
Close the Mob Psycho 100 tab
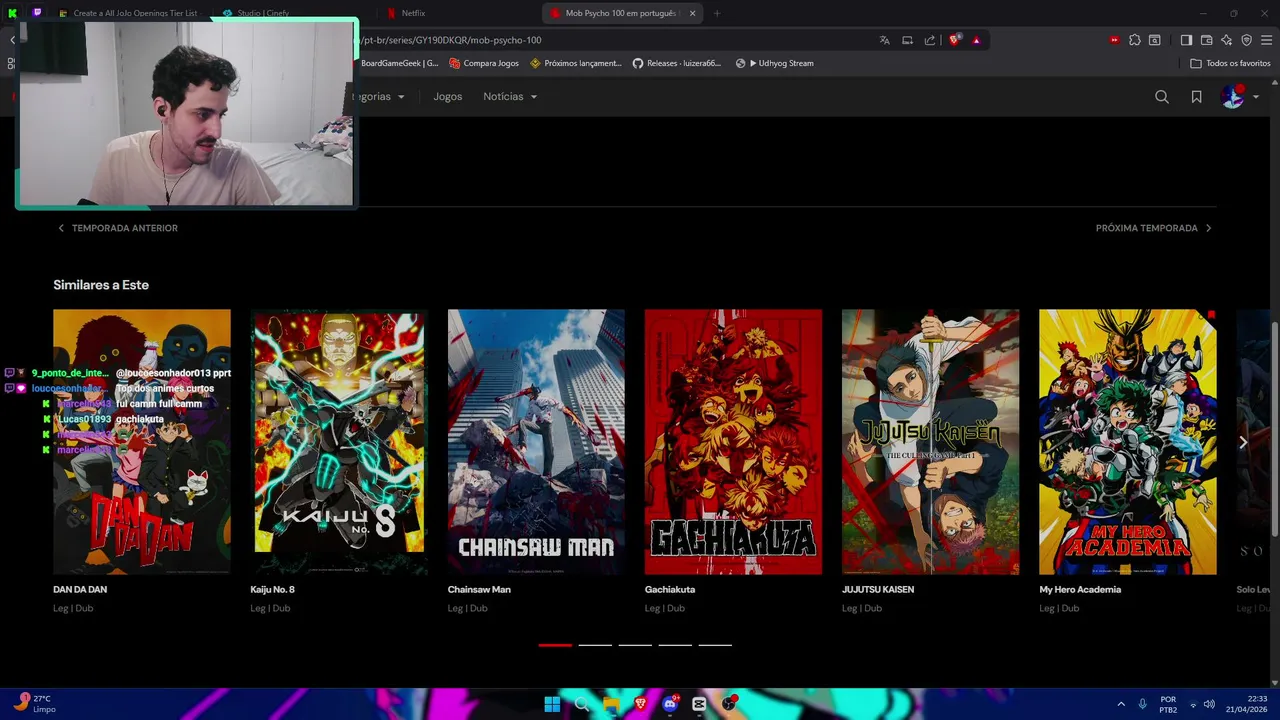click(x=692, y=13)
